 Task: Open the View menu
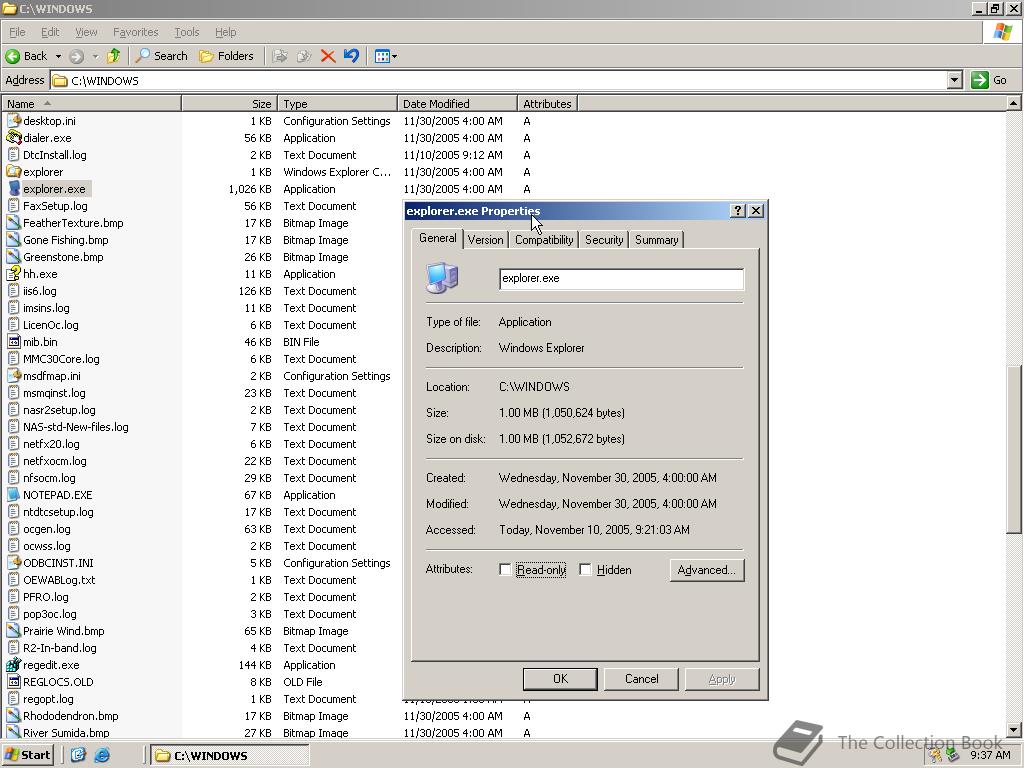click(x=86, y=32)
